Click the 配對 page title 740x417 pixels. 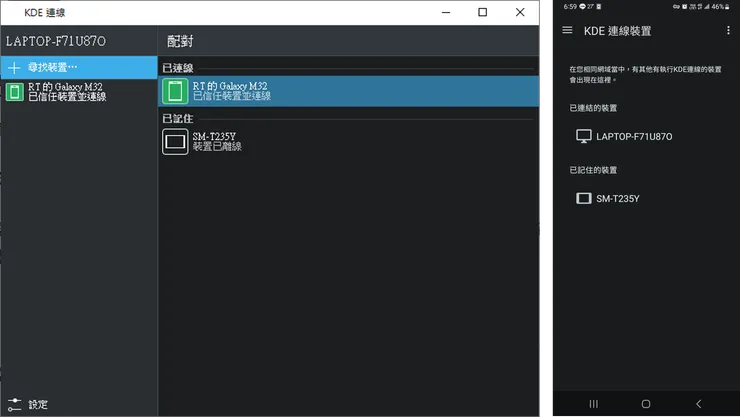[180, 41]
